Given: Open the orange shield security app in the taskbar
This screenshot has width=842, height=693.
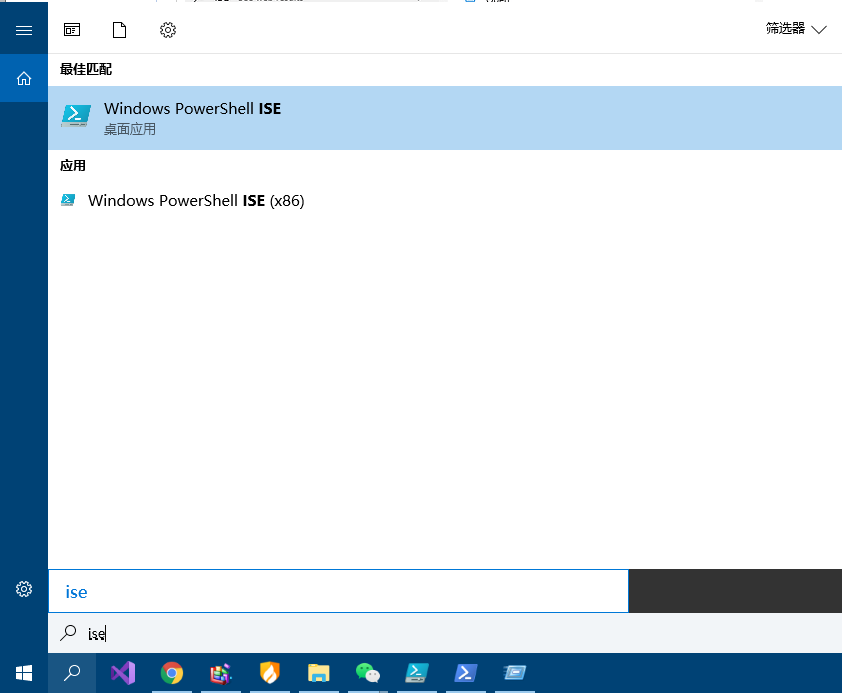Looking at the screenshot, I should (x=270, y=673).
